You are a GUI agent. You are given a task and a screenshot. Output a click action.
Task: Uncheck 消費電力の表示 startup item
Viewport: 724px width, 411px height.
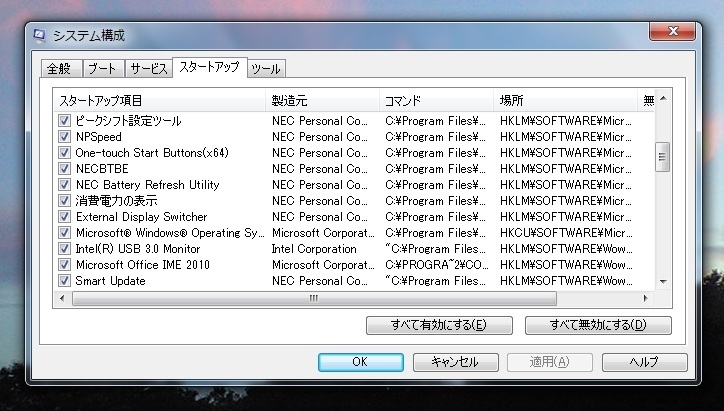pos(64,201)
